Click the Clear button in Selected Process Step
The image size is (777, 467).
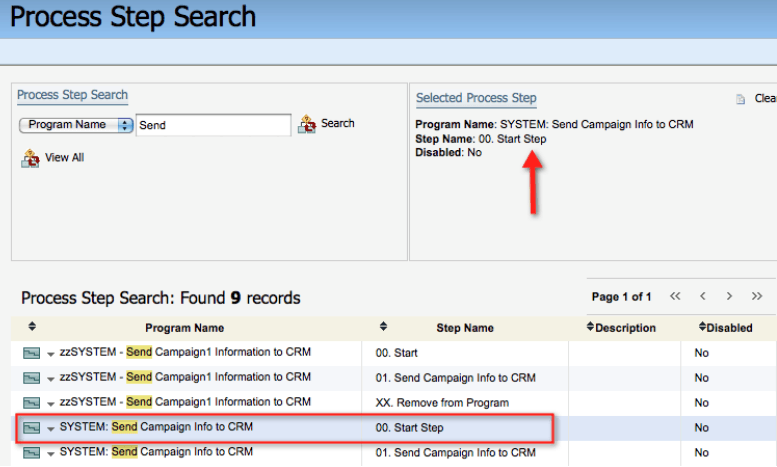[x=765, y=98]
